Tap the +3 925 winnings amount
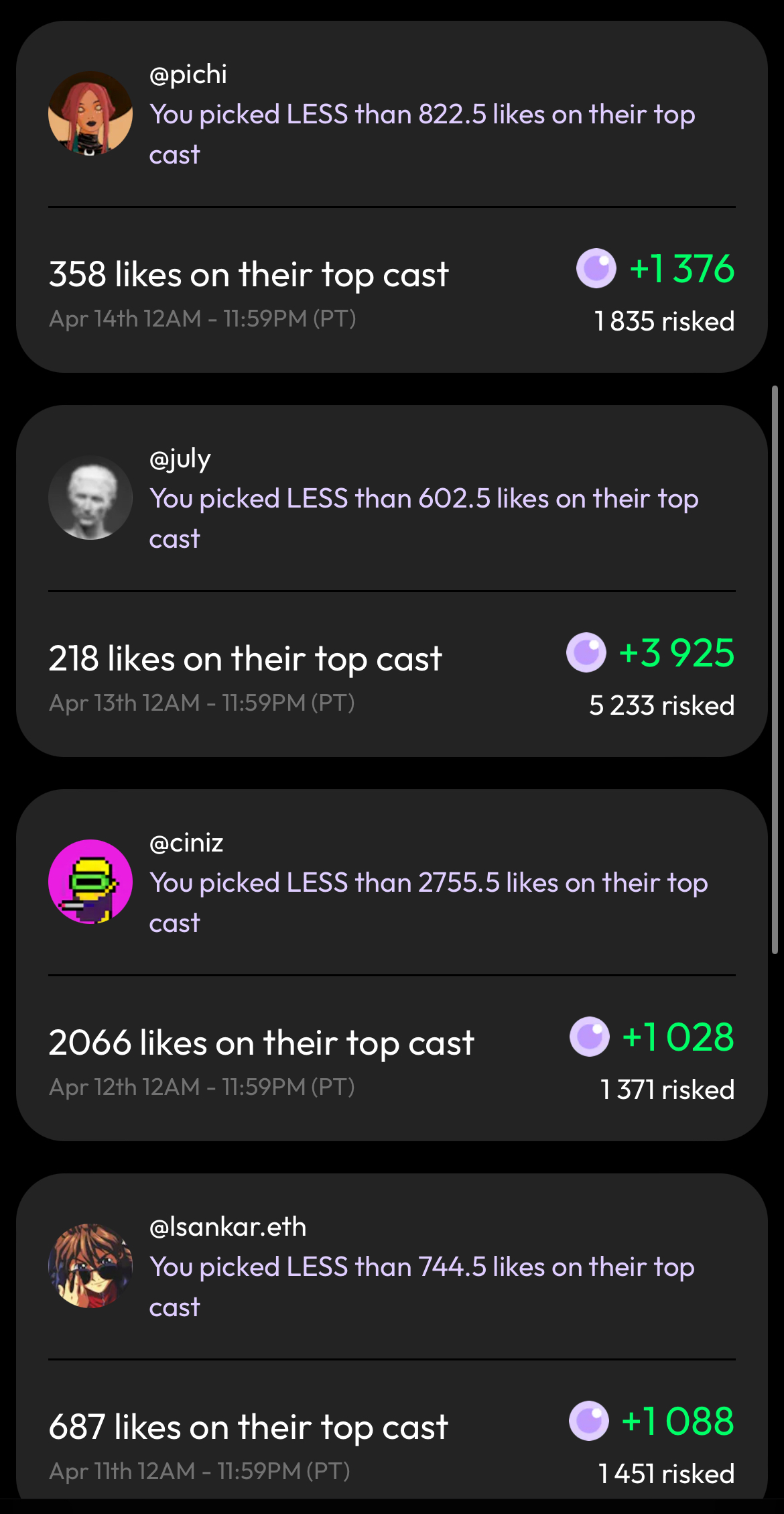The width and height of the screenshot is (784, 1514). coord(677,653)
